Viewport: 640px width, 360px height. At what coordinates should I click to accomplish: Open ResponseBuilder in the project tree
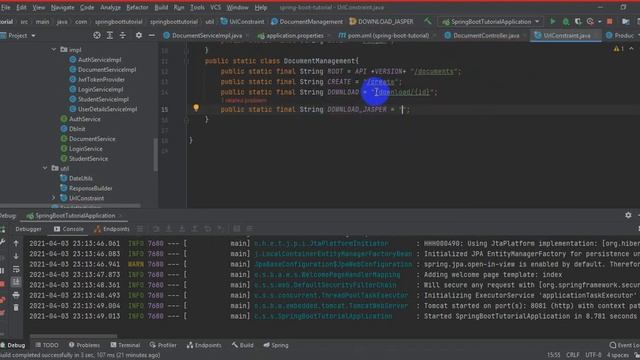[x=90, y=188]
